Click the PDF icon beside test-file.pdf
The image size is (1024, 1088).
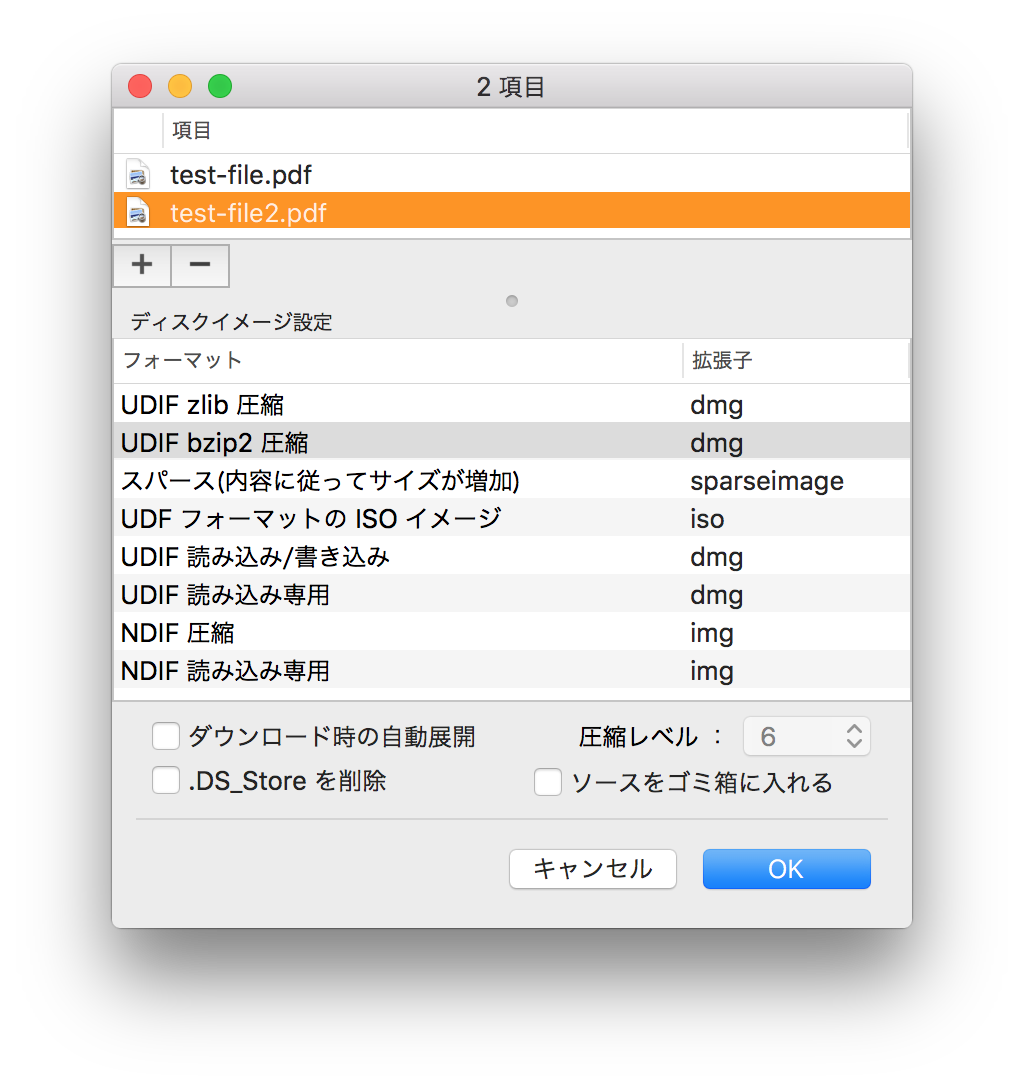pyautogui.click(x=137, y=175)
